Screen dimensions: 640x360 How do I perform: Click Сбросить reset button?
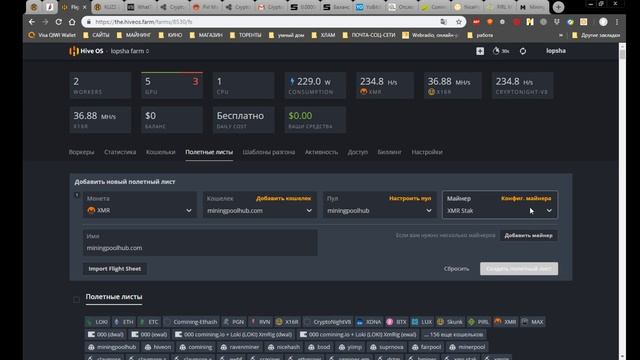tap(456, 269)
